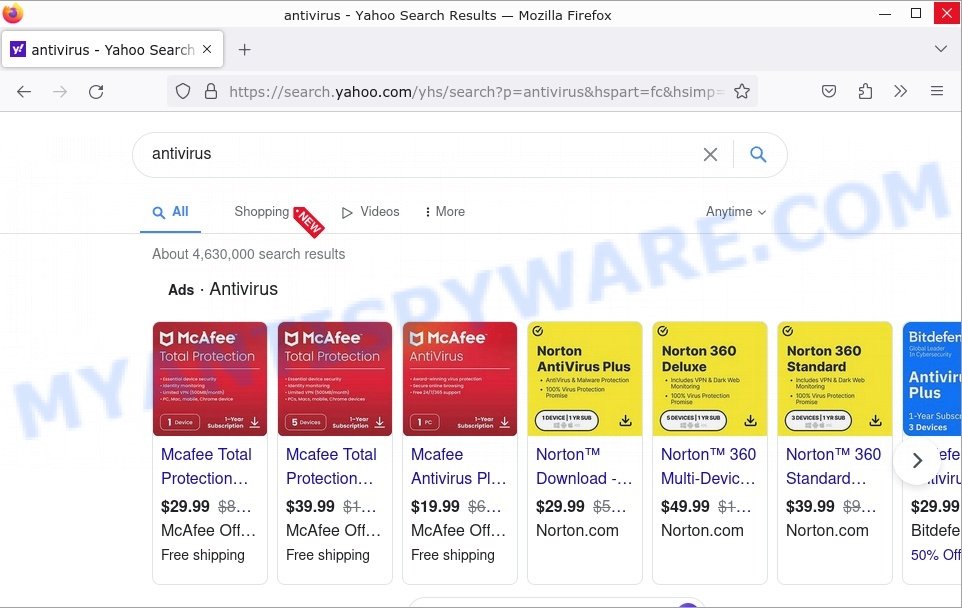
Task: Bookmark this page with the star
Action: [742, 92]
